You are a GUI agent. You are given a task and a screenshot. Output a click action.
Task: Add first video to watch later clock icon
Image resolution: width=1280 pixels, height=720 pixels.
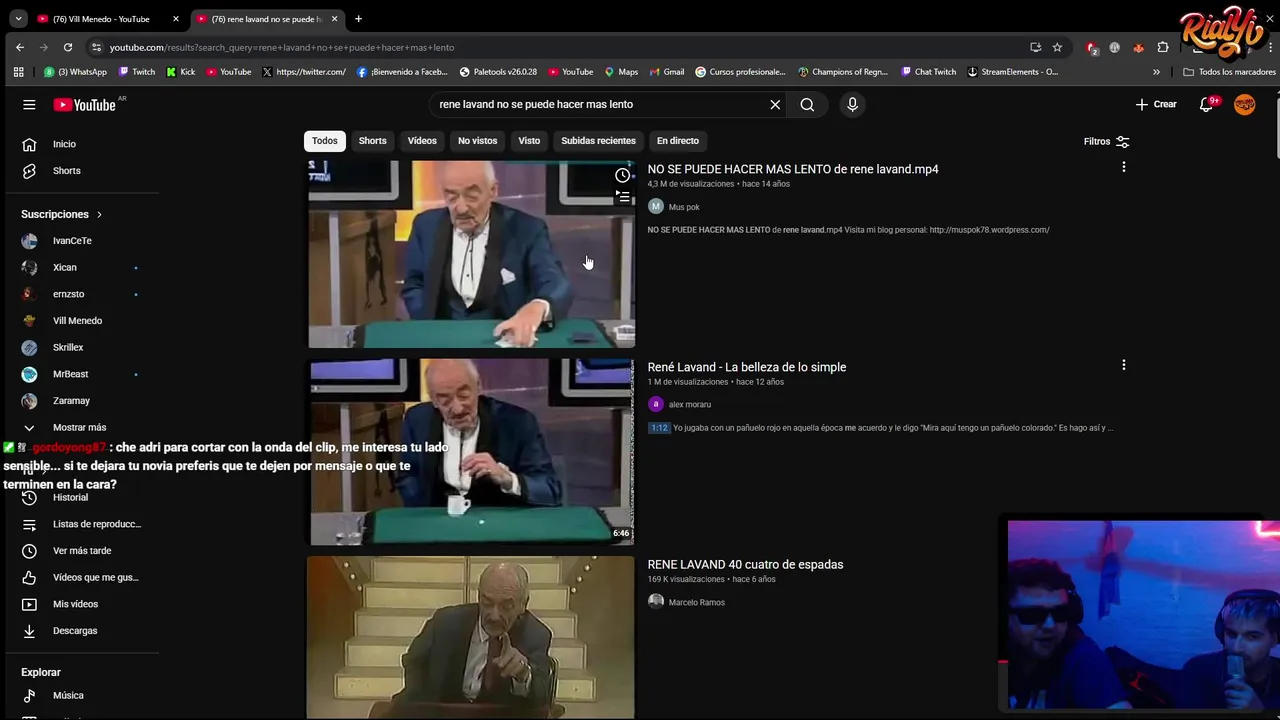pyautogui.click(x=622, y=175)
